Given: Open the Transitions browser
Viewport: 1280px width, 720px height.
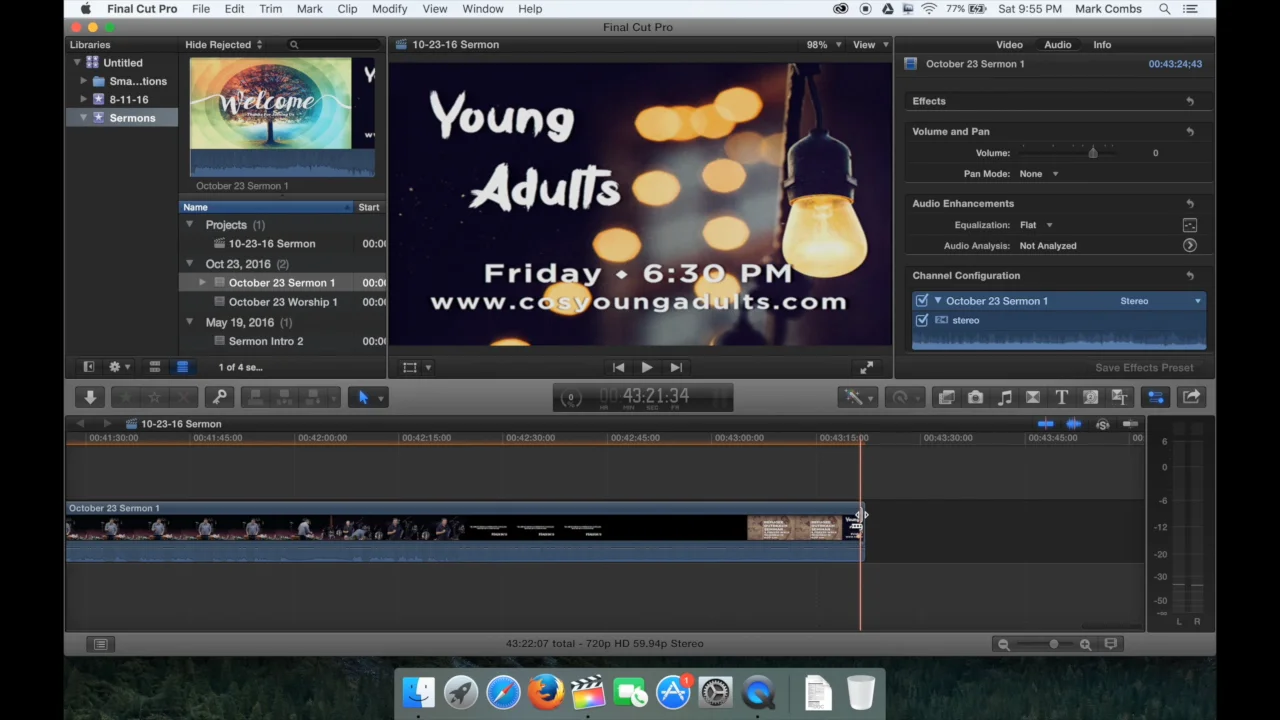Looking at the screenshot, I should pos(1033,397).
